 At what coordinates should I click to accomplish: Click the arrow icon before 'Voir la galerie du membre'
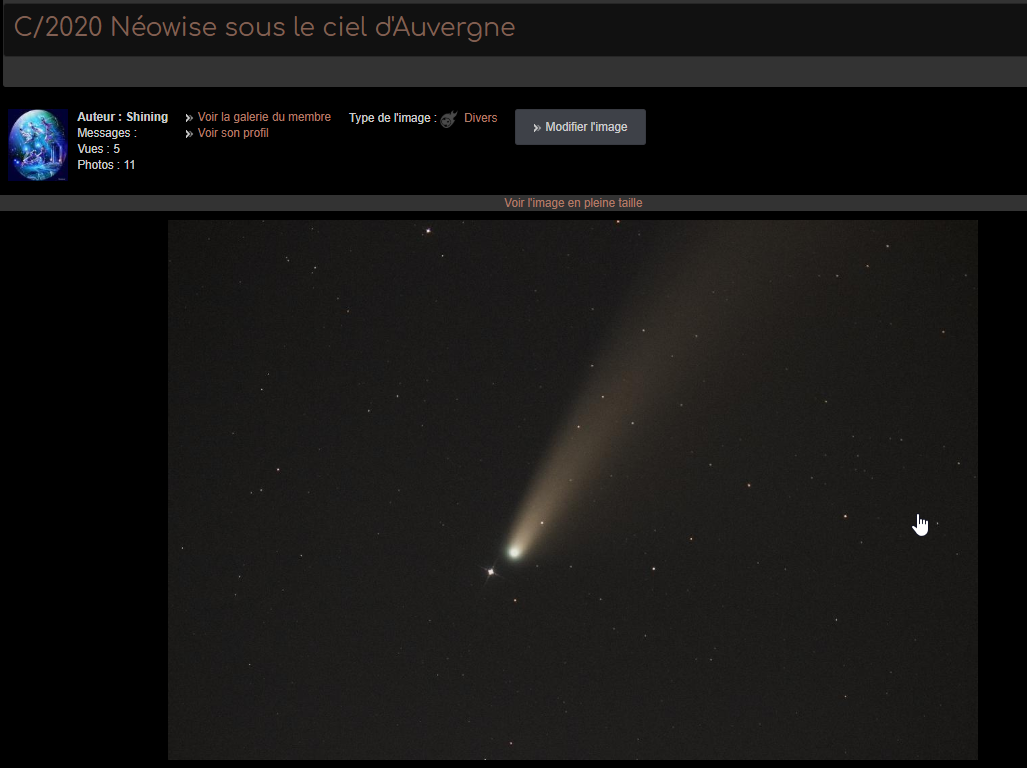pyautogui.click(x=189, y=118)
